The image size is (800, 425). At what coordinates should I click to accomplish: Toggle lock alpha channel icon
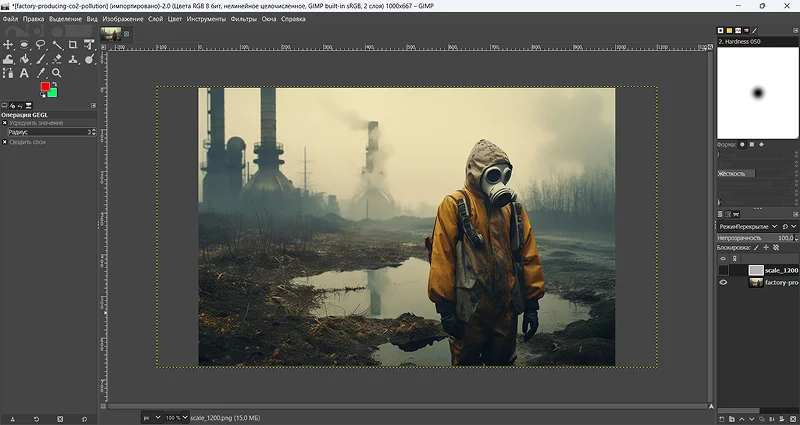[776, 247]
